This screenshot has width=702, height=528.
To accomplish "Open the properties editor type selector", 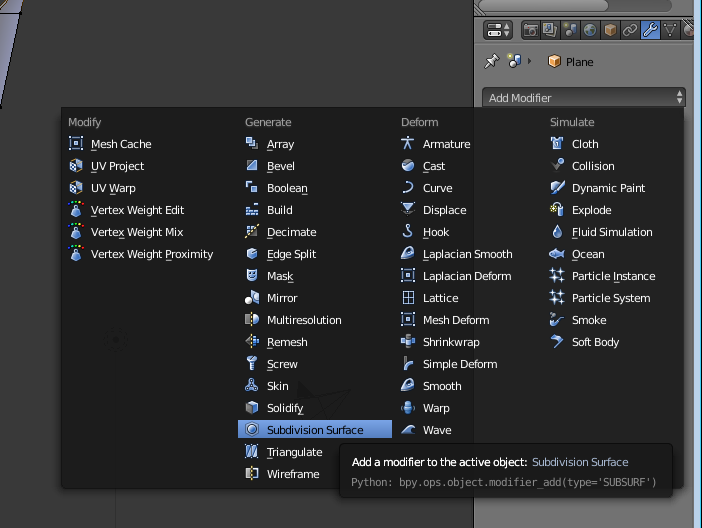I will pyautogui.click(x=498, y=30).
